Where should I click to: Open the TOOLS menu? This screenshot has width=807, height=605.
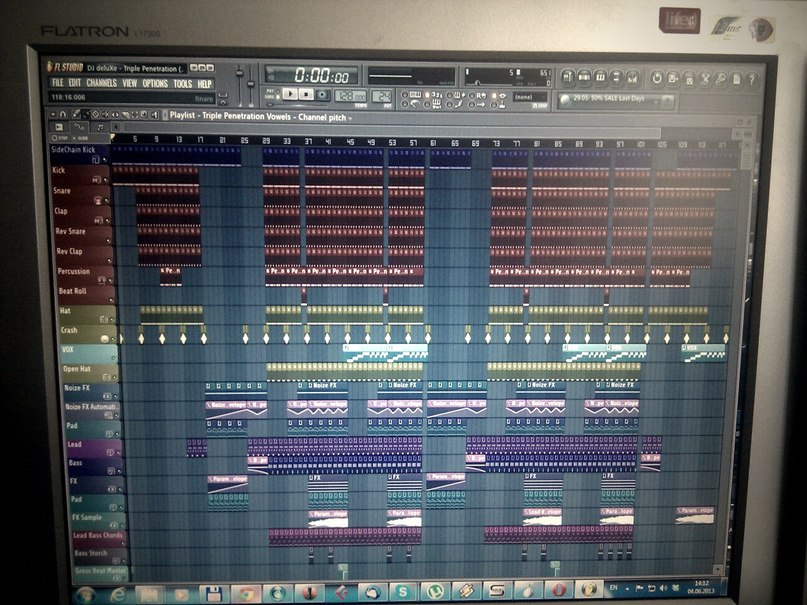tap(183, 83)
